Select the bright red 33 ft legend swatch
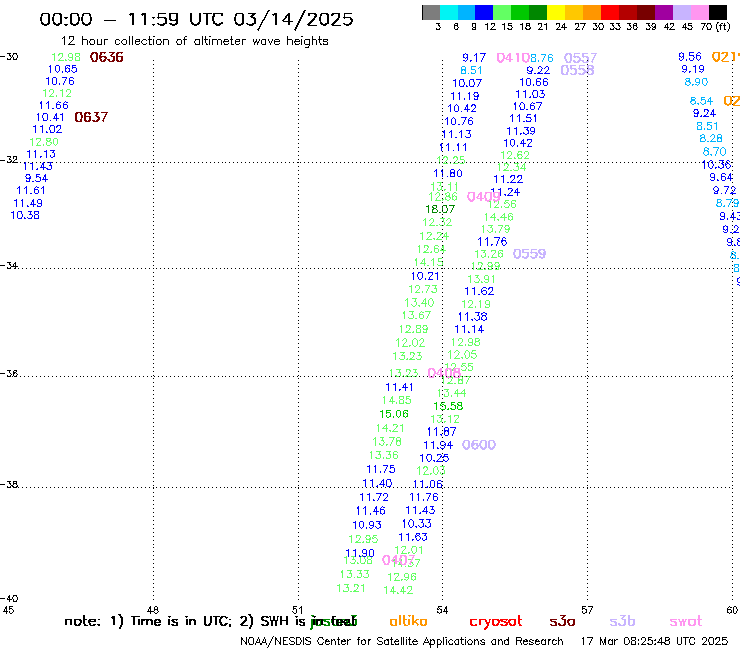 (x=610, y=12)
